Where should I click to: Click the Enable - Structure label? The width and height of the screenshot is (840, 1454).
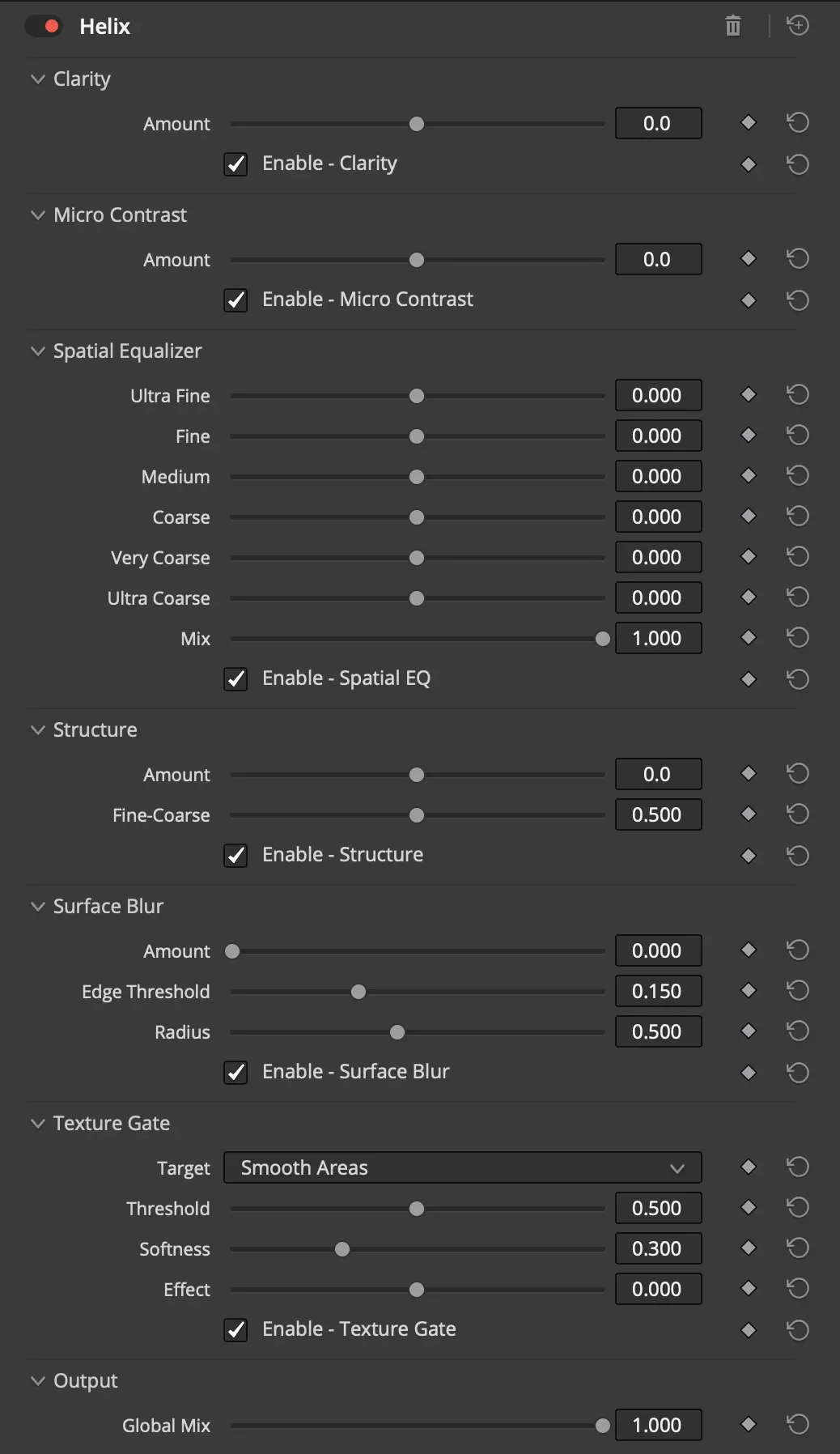pyautogui.click(x=342, y=854)
